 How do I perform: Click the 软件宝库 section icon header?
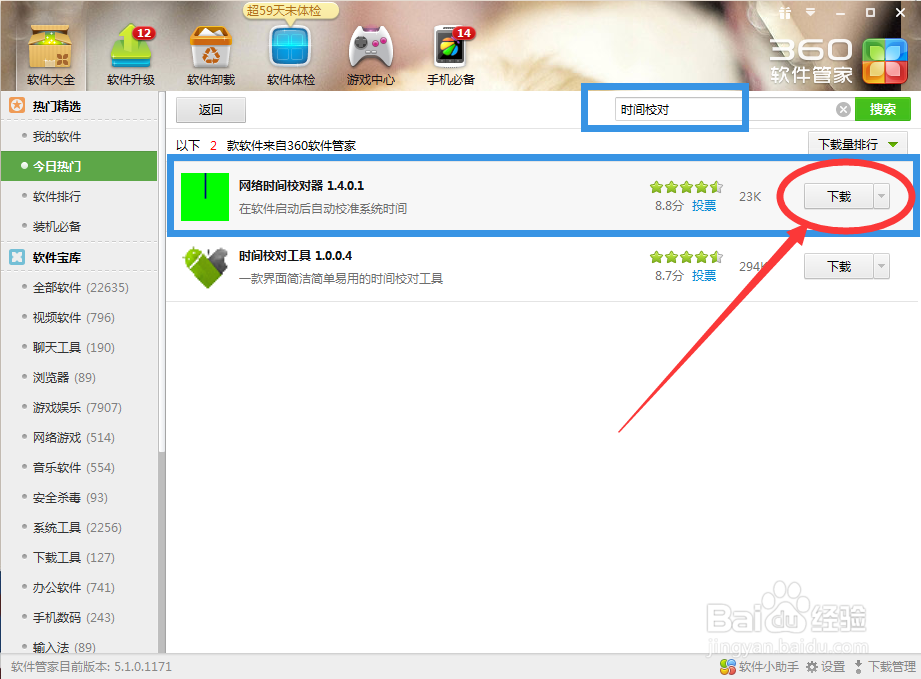(17, 257)
